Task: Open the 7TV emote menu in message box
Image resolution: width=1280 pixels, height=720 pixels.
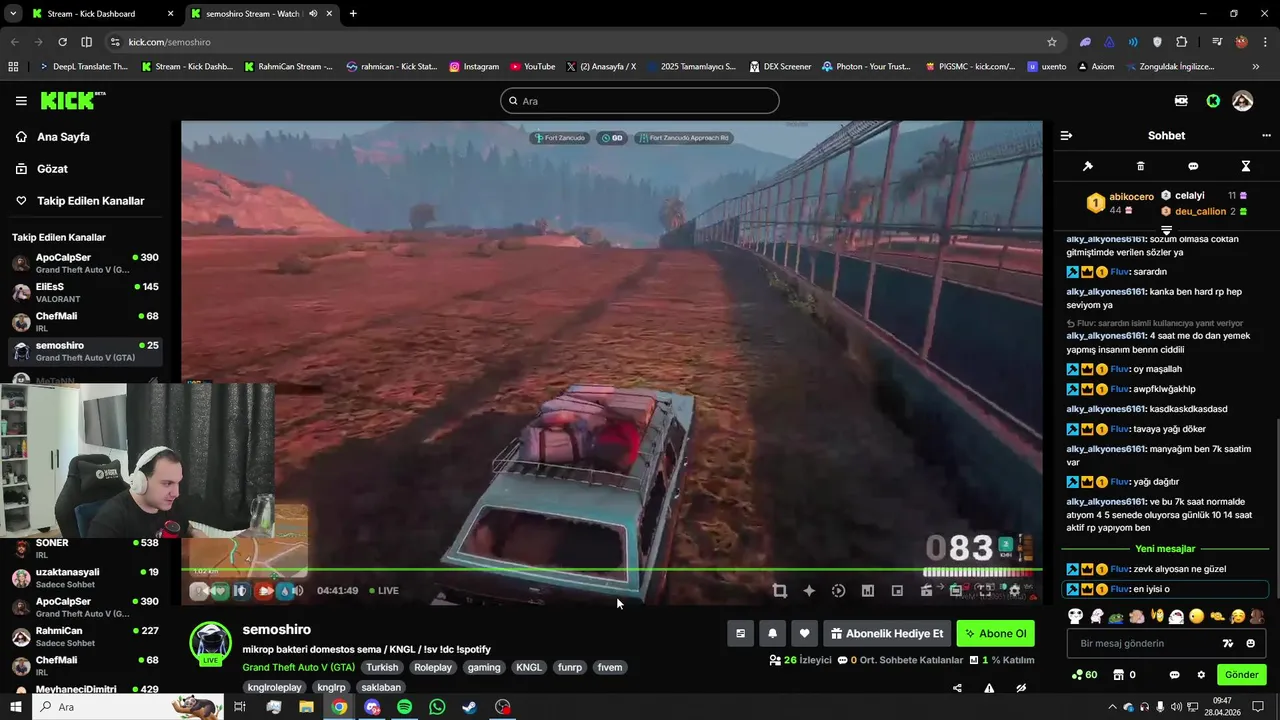Action: 1229,643
